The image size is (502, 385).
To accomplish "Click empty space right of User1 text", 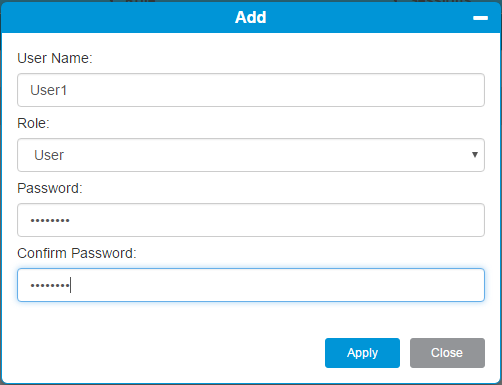I will tap(267, 90).
